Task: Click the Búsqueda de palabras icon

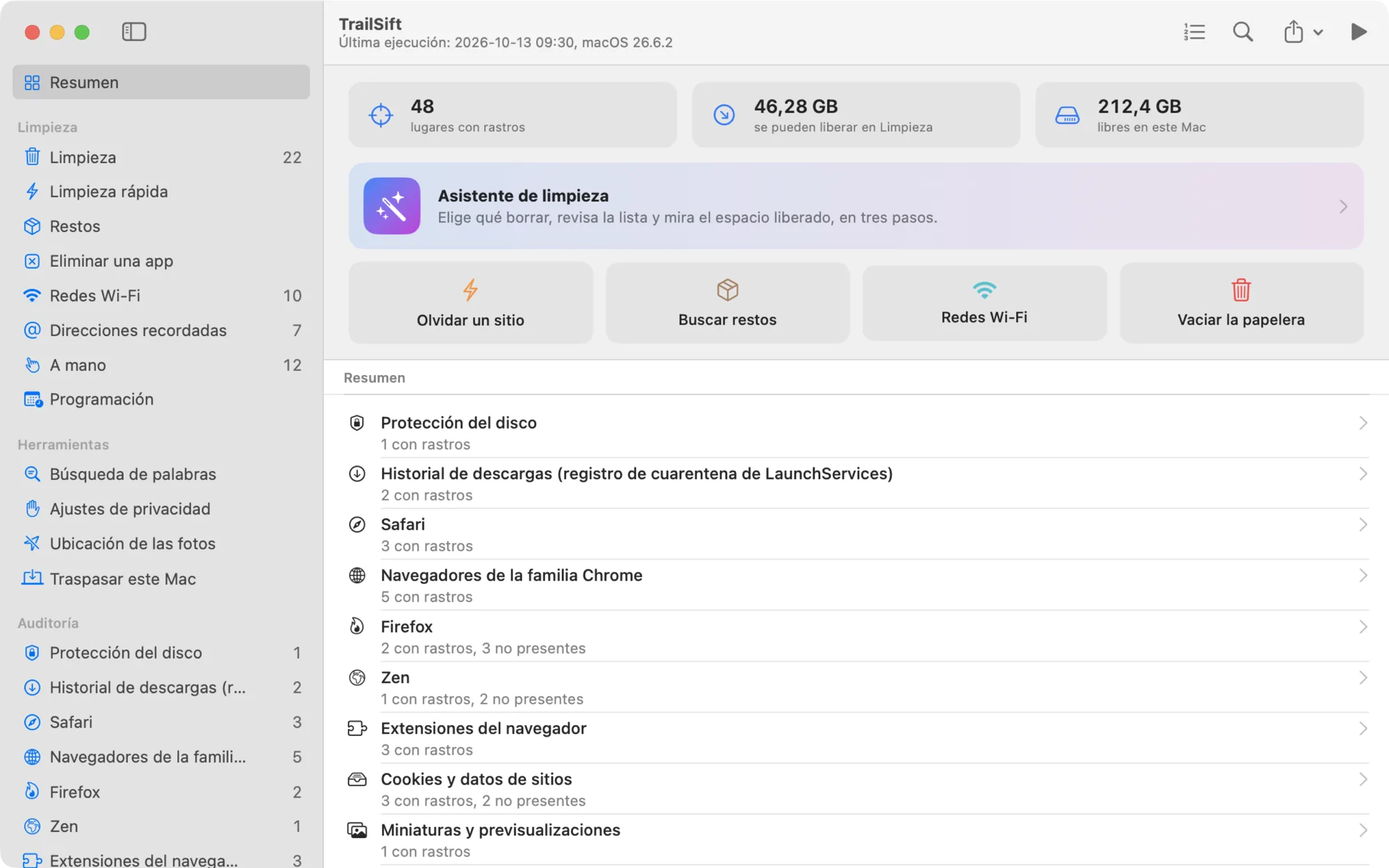Action: coord(32,474)
